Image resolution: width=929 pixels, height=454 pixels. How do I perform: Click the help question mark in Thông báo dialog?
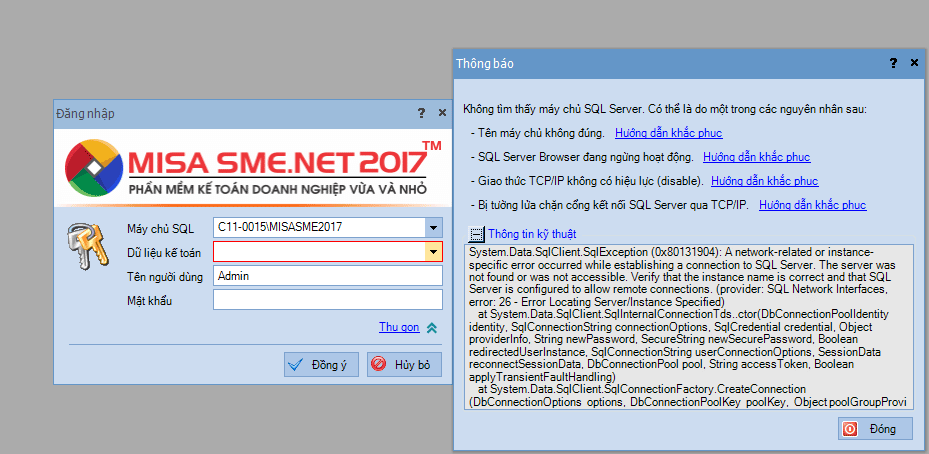tap(893, 63)
